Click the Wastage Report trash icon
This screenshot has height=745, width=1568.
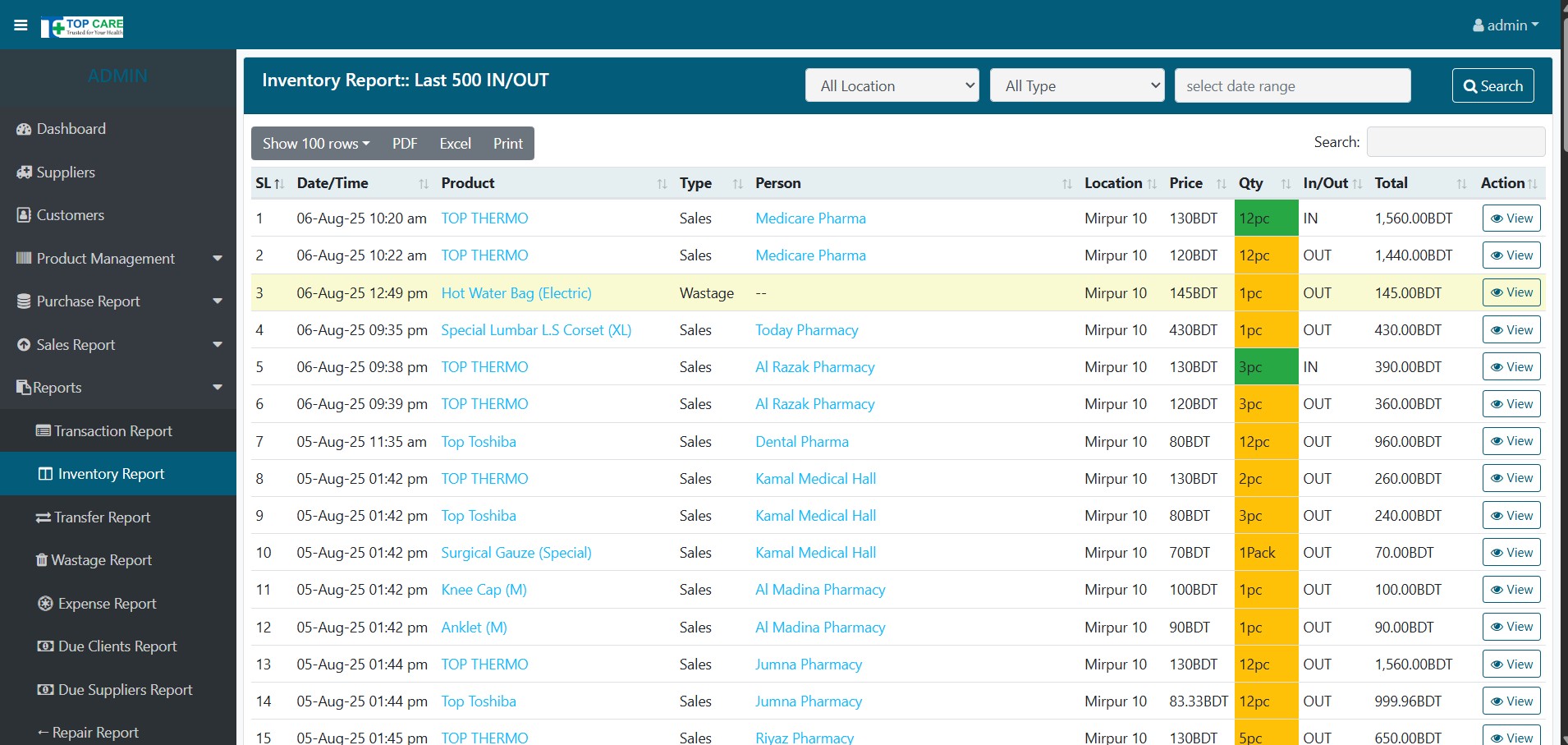[42, 560]
